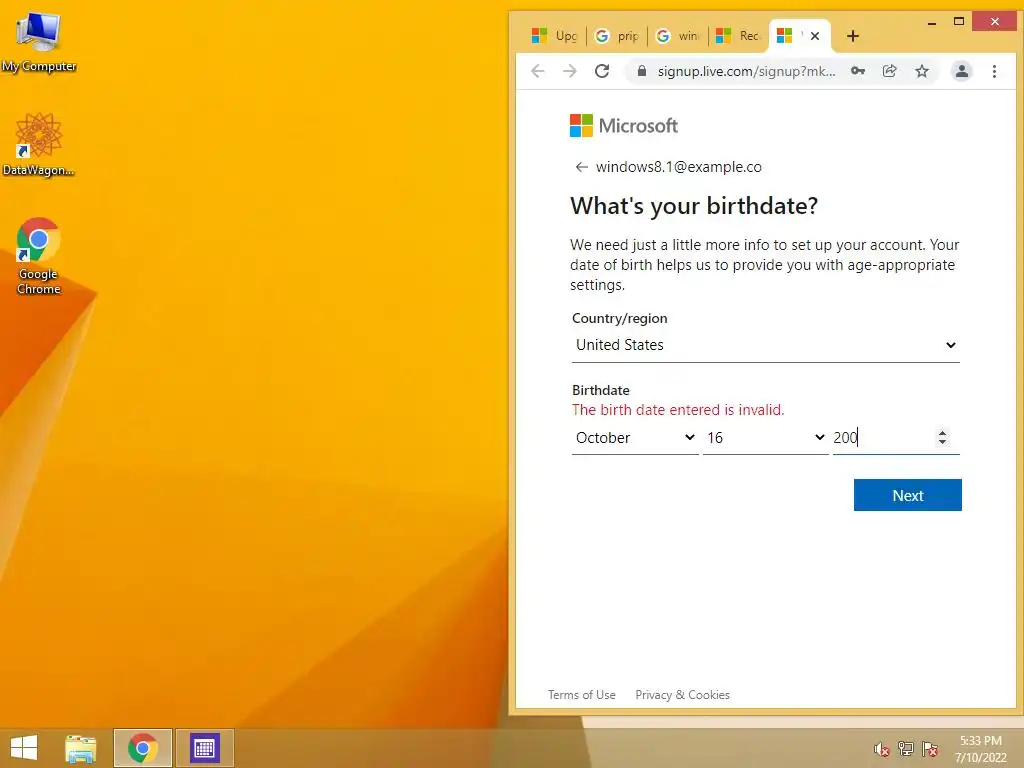This screenshot has height=768, width=1024.
Task: Open the saved passwords key icon
Action: pos(858,71)
